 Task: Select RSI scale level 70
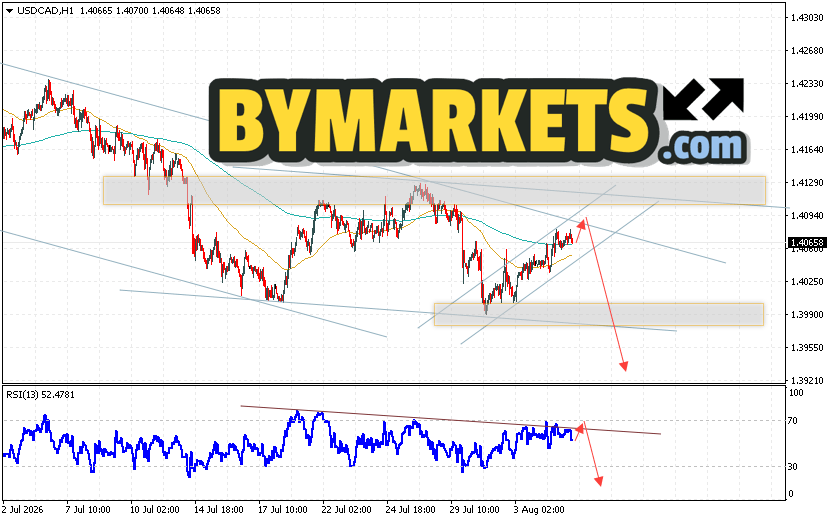[793, 421]
